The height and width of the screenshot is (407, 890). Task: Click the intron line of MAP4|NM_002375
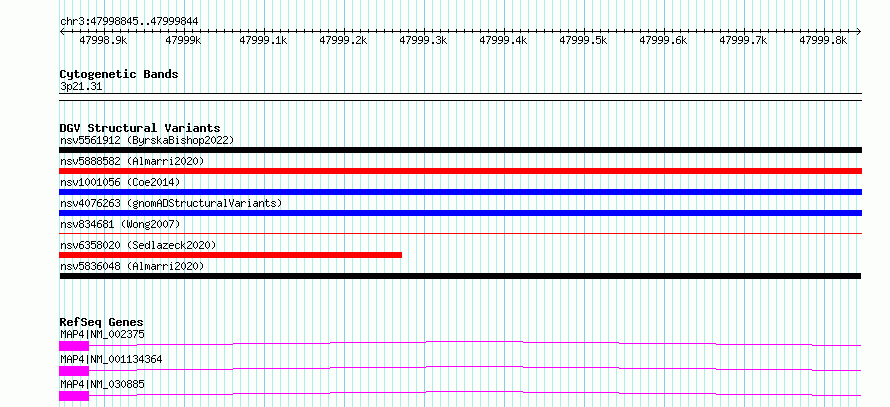click(x=475, y=342)
